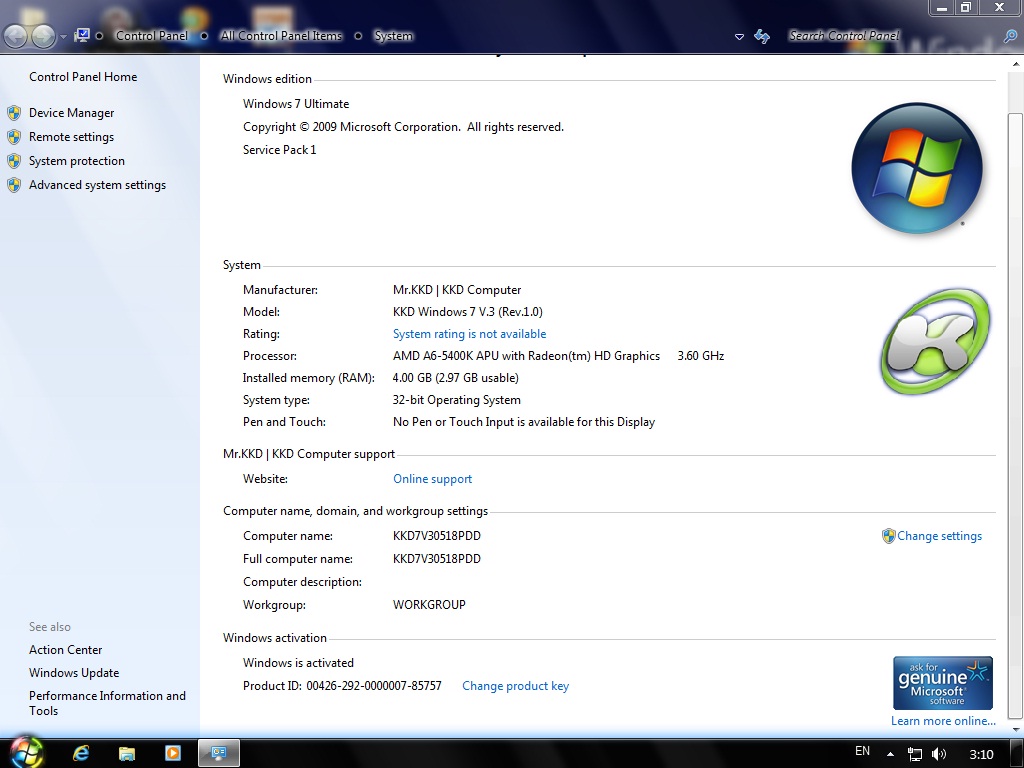Open the Start menu orb
The height and width of the screenshot is (768, 1024).
[26, 752]
